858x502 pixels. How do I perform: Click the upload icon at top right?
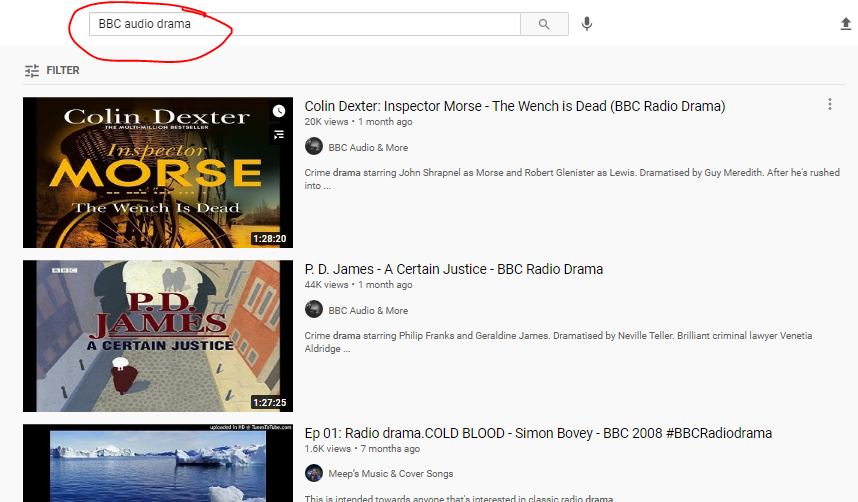(845, 24)
